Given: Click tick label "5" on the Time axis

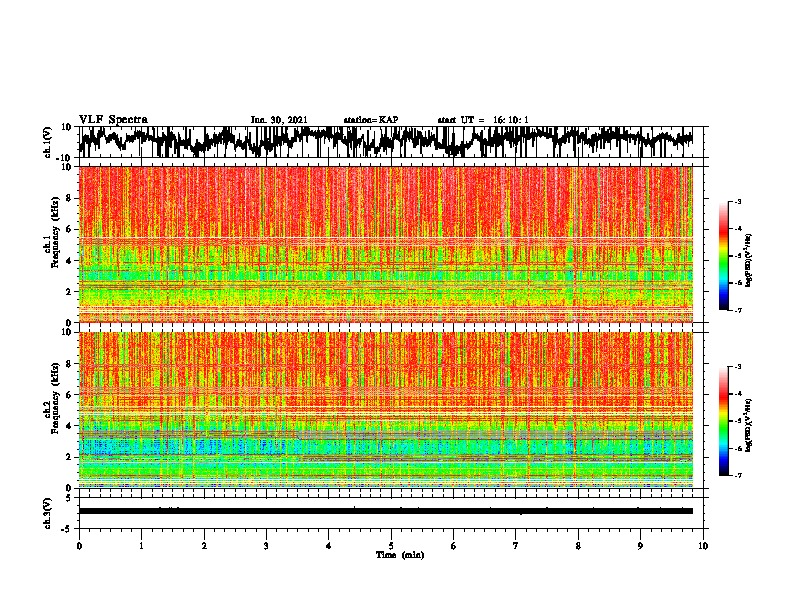Looking at the screenshot, I should click(x=391, y=546).
